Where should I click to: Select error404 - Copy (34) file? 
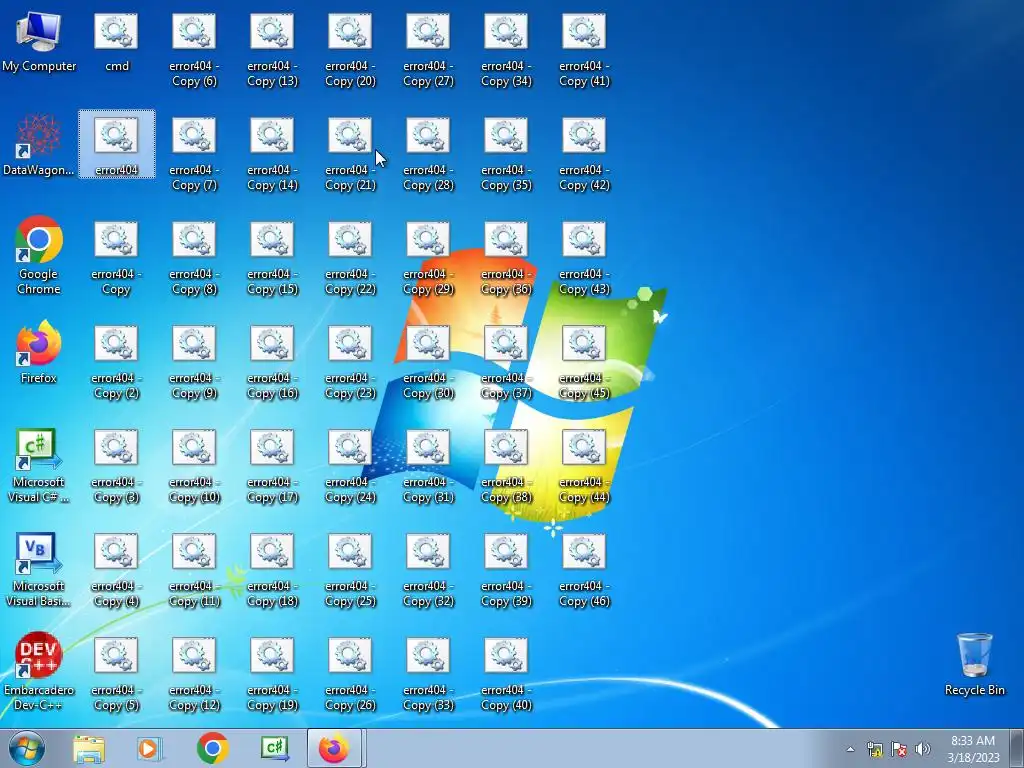[506, 51]
